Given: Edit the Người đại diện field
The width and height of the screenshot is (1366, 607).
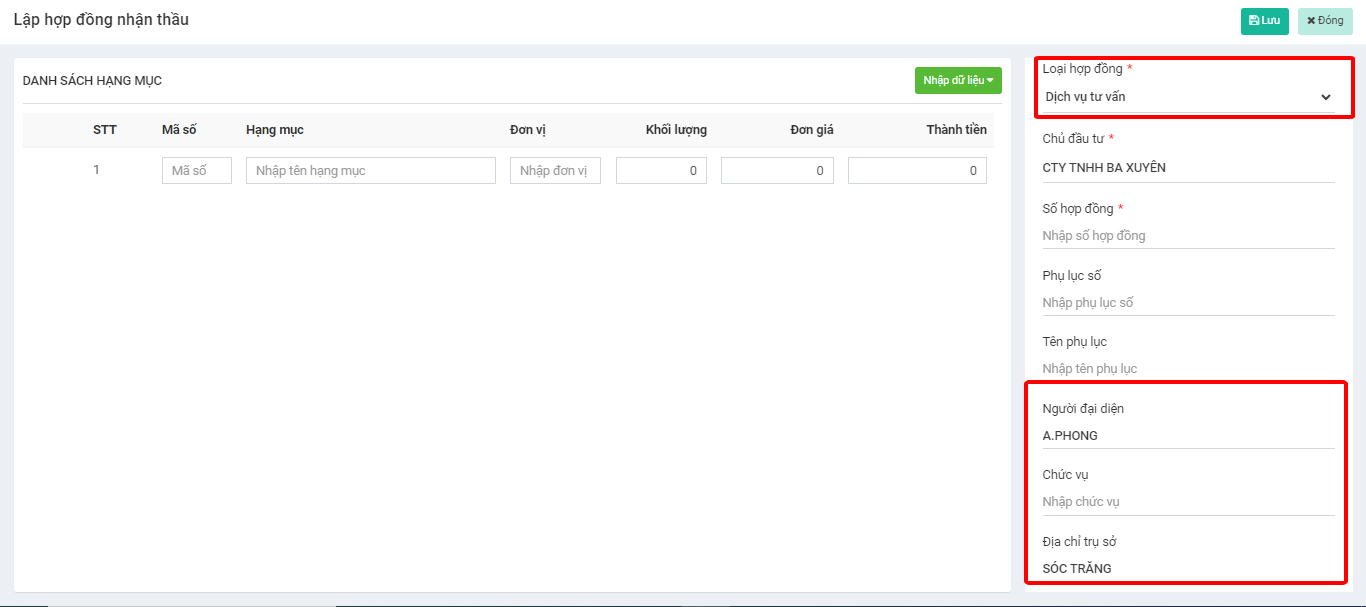Looking at the screenshot, I should point(1187,436).
